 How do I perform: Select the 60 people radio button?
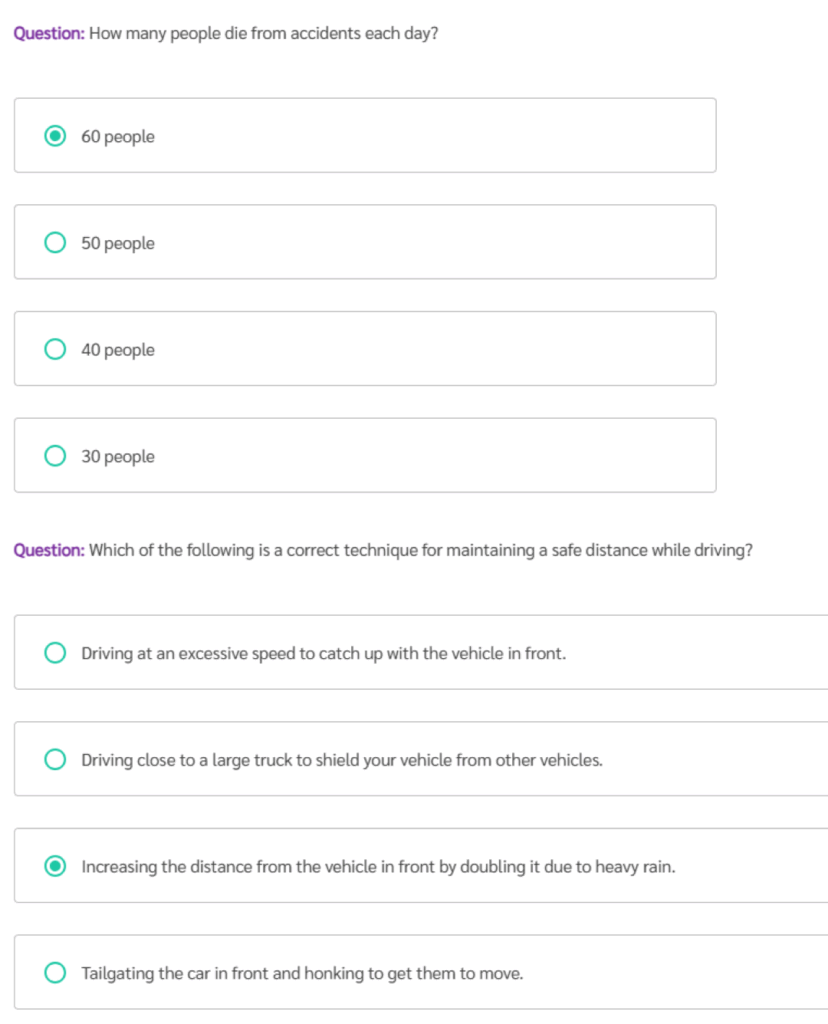click(x=56, y=136)
